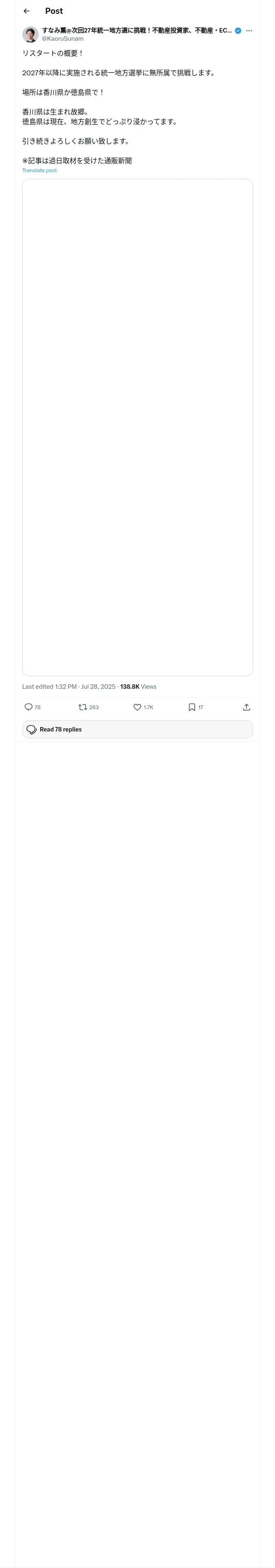This screenshot has width=275, height=1568.
Task: Click the 283 reposts count
Action: click(94, 707)
